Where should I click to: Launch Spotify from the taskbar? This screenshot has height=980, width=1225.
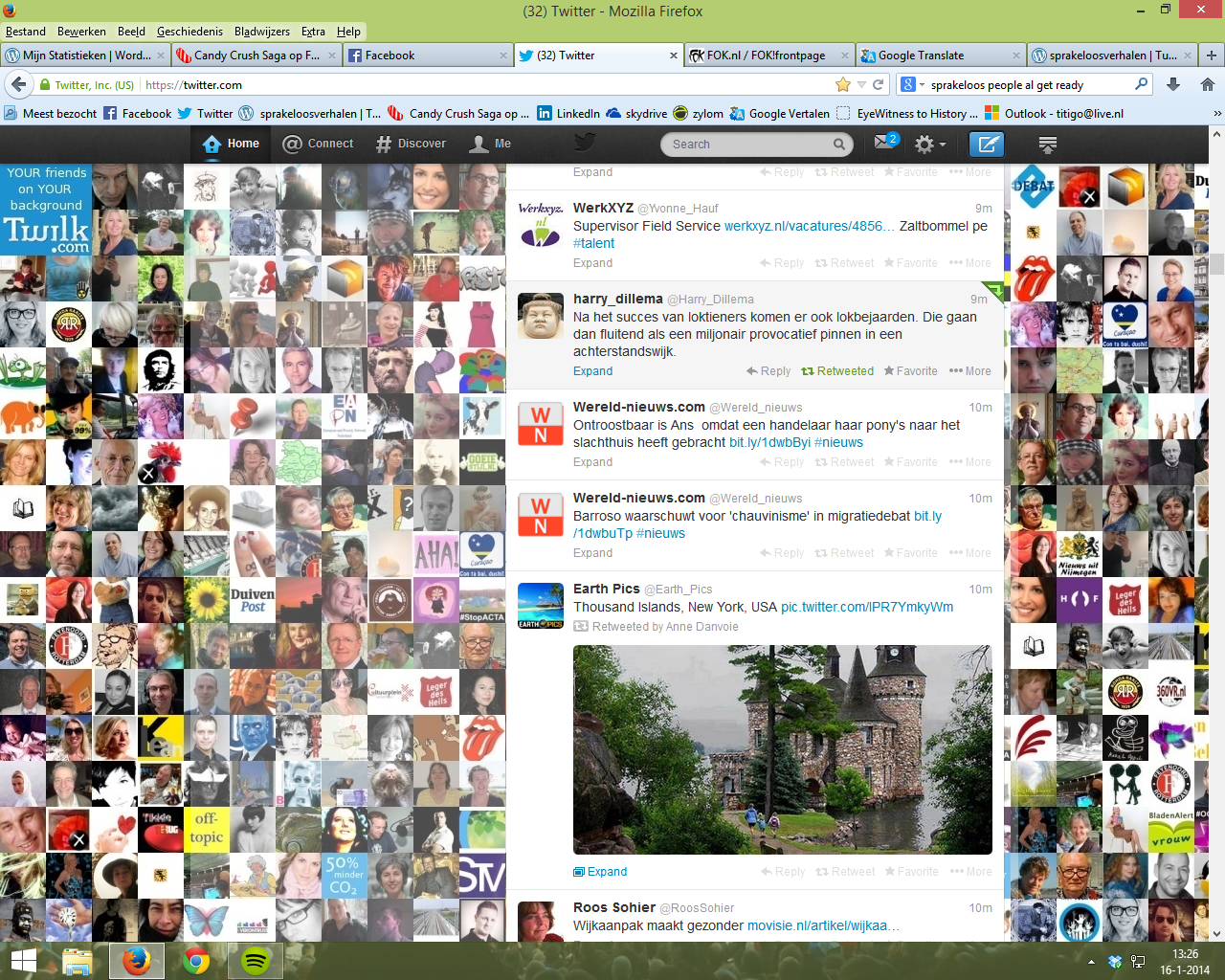tap(255, 961)
